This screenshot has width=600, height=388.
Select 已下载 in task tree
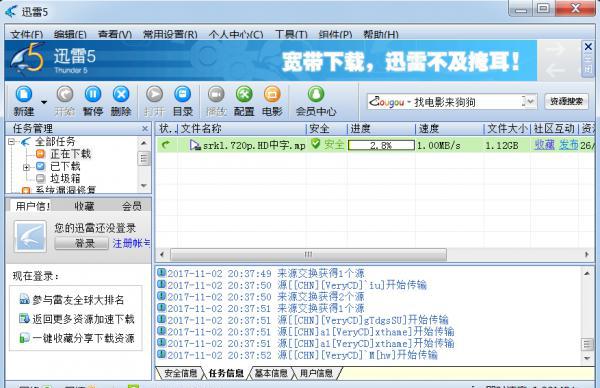(65, 166)
